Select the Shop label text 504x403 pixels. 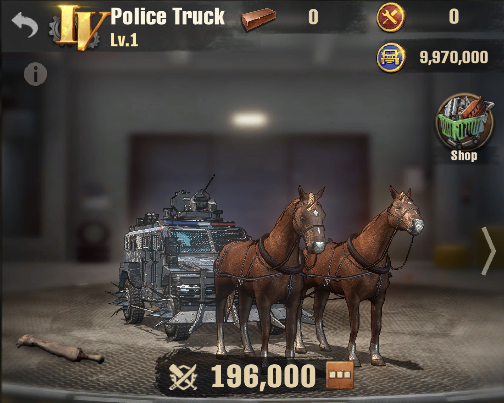[x=464, y=156]
